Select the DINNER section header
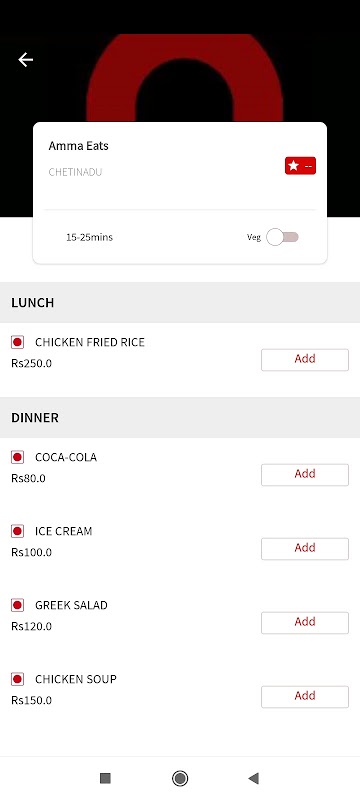Screen dimensions: 360x800 (x=180, y=417)
